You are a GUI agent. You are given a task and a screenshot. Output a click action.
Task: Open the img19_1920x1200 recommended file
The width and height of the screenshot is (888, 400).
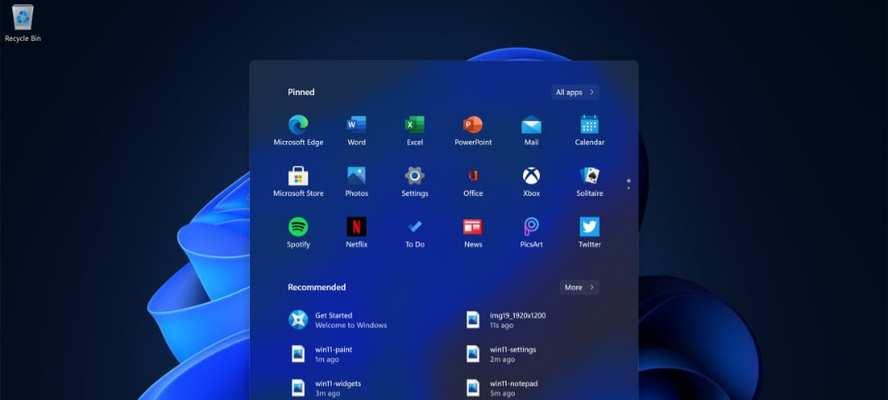(506, 320)
